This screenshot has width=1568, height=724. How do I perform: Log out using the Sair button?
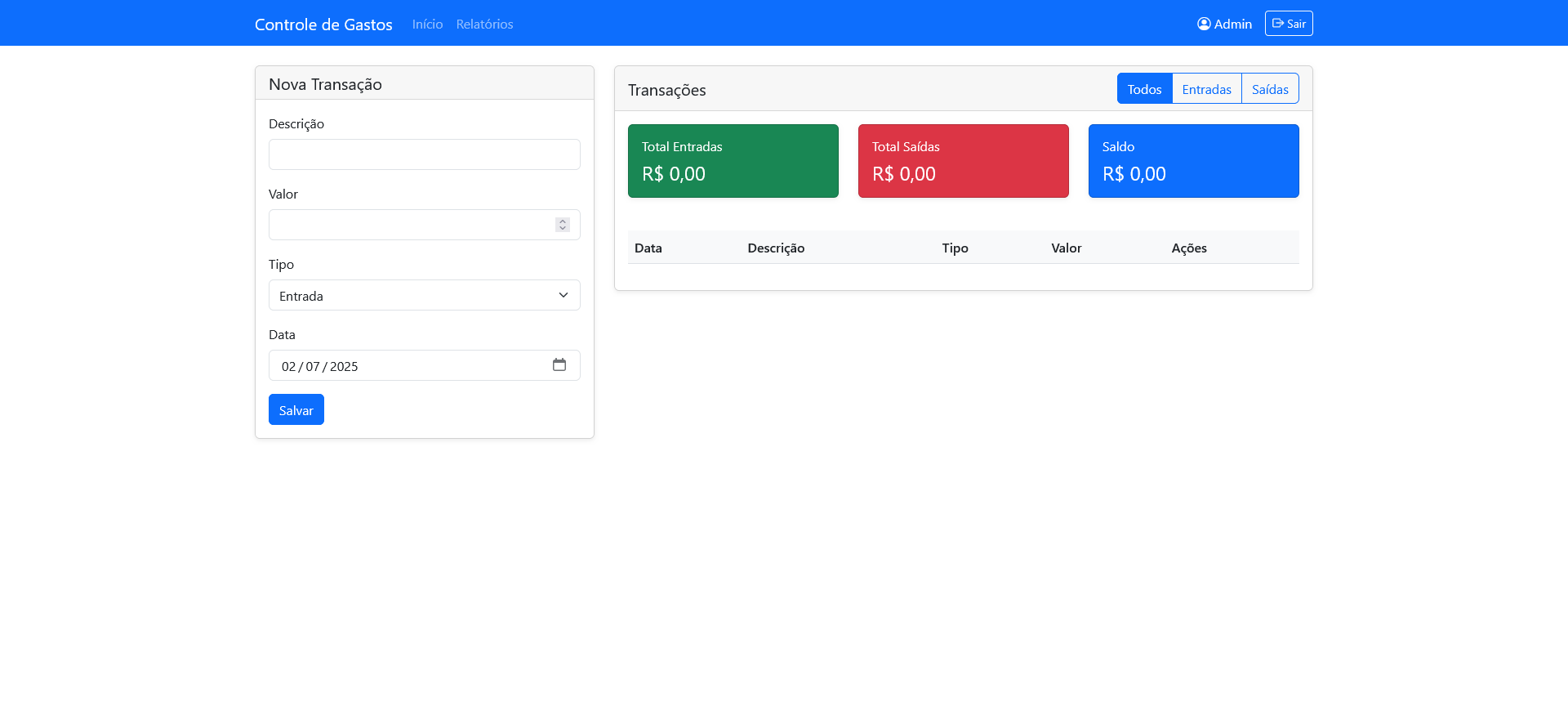[1288, 24]
